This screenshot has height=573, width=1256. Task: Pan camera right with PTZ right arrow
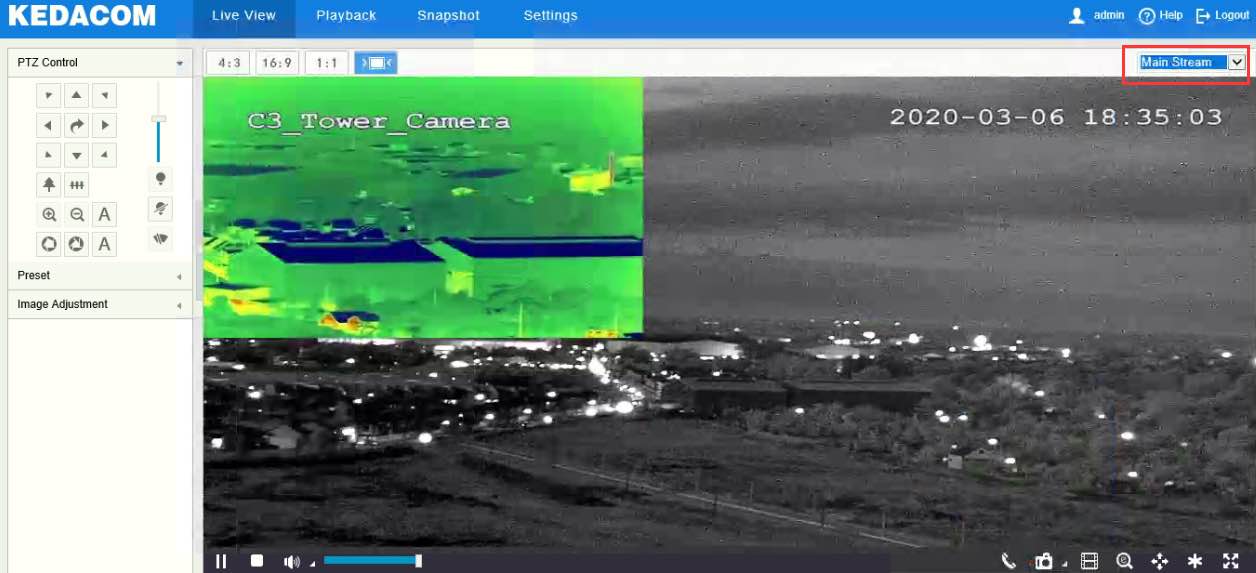(104, 126)
